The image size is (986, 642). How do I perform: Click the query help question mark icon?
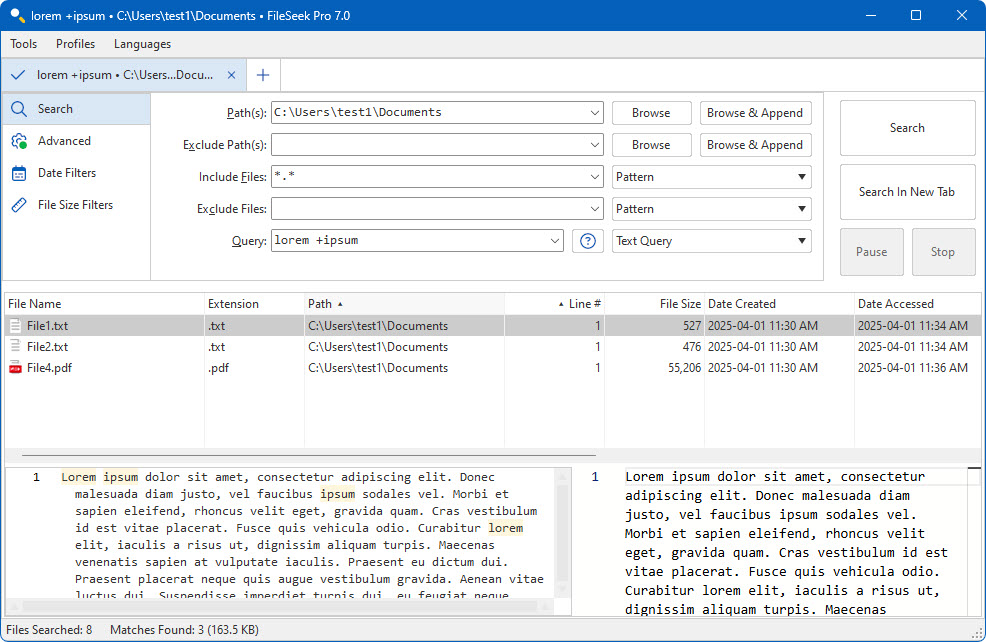[x=588, y=241]
